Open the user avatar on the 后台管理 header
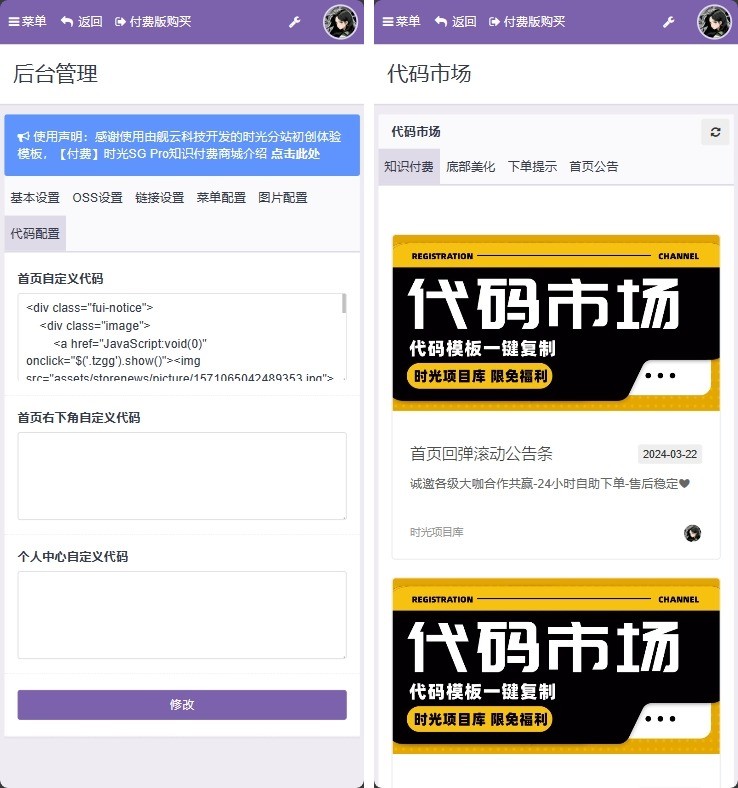The width and height of the screenshot is (738, 788). pyautogui.click(x=340, y=21)
